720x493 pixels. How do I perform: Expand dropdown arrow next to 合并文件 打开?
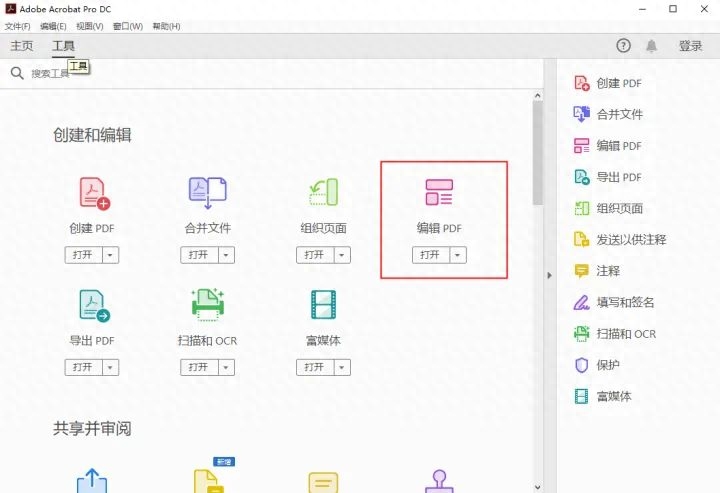[226, 255]
